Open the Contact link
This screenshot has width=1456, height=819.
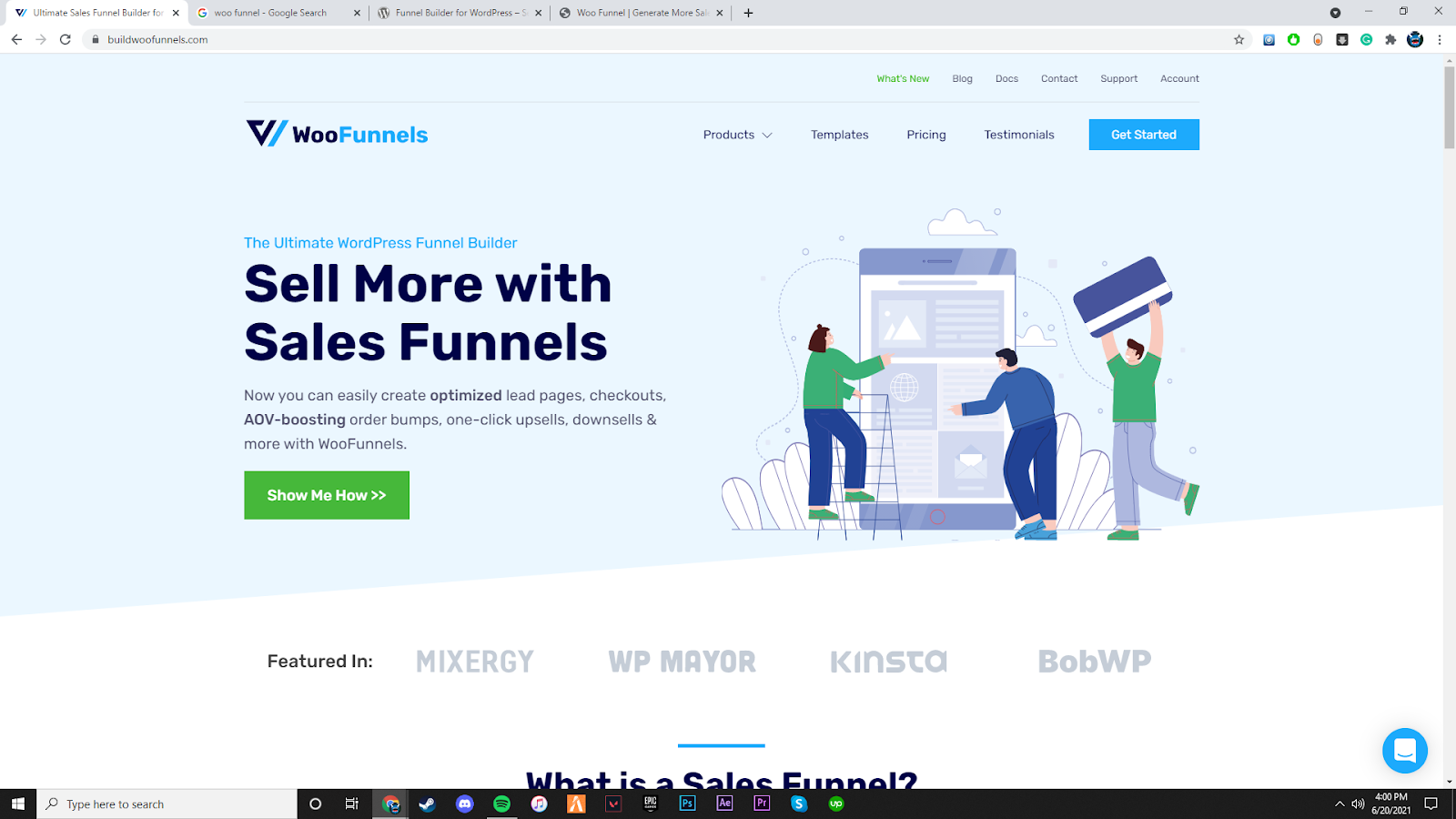1059,78
